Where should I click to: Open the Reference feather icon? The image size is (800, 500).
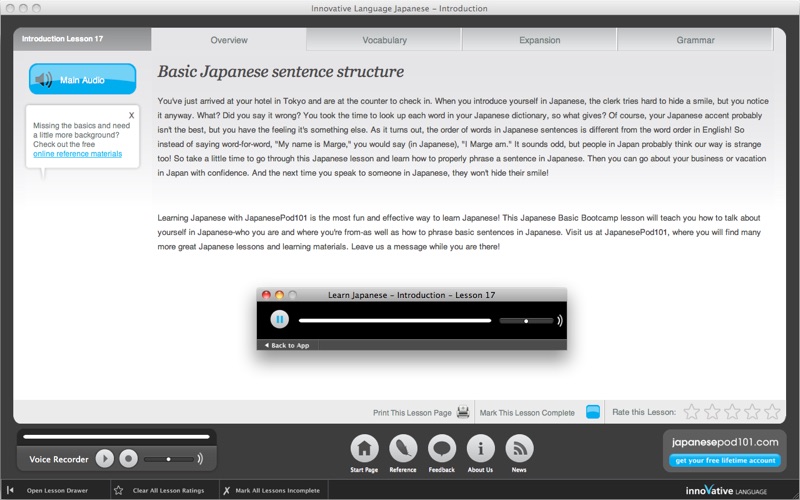[403, 448]
